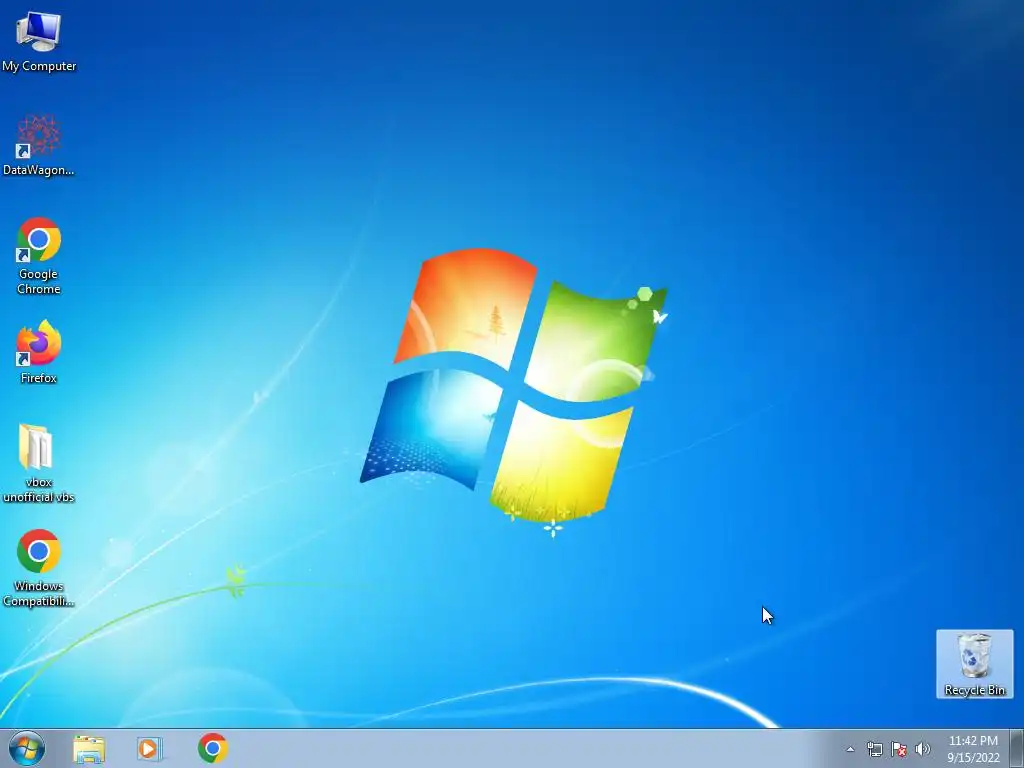Select the Google Chrome desktop shortcut
Viewport: 1024px width, 768px height.
click(39, 255)
